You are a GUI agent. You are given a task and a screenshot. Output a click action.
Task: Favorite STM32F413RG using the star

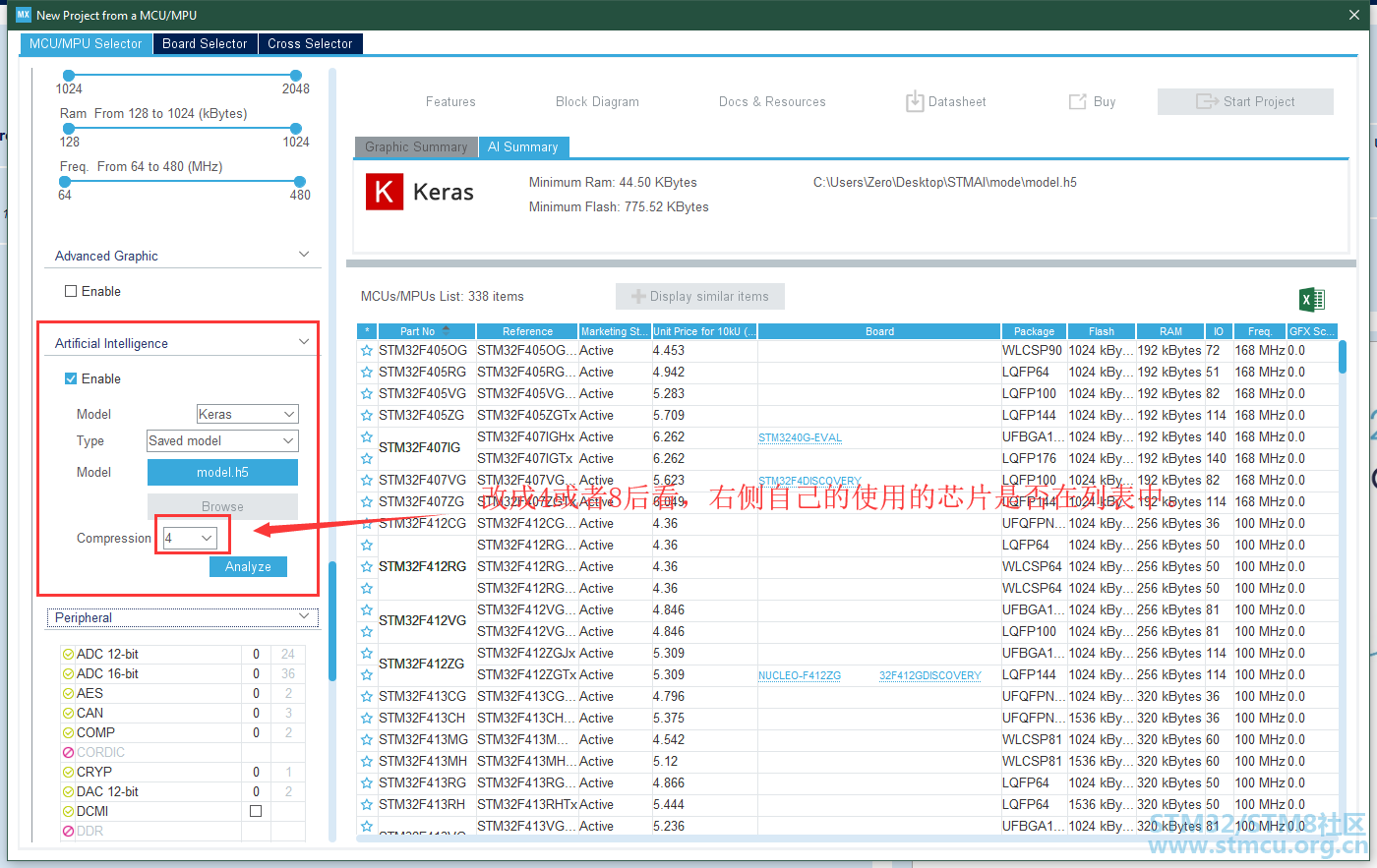pyautogui.click(x=367, y=783)
